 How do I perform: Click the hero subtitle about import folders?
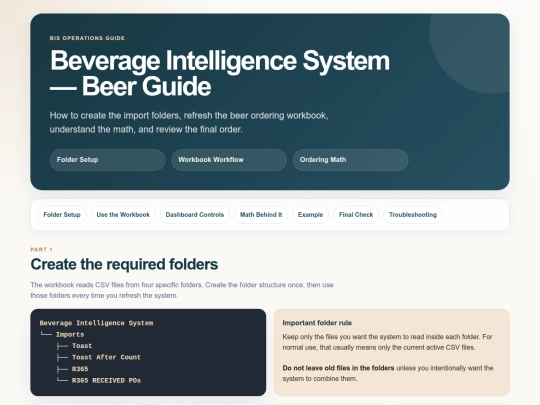click(189, 122)
